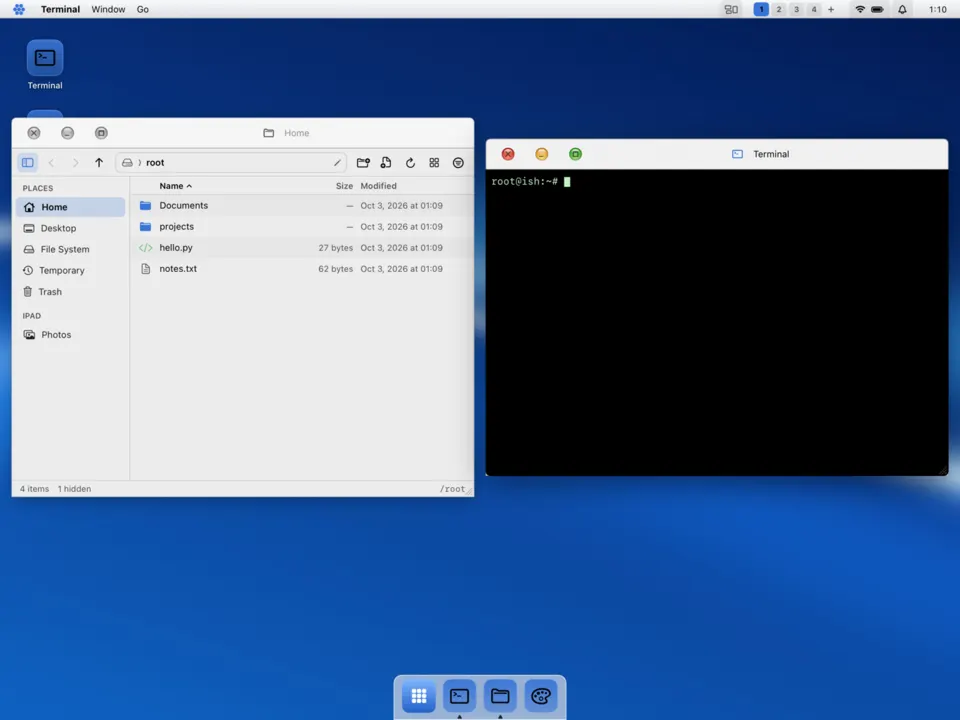Sort files by Name column

click(x=175, y=186)
